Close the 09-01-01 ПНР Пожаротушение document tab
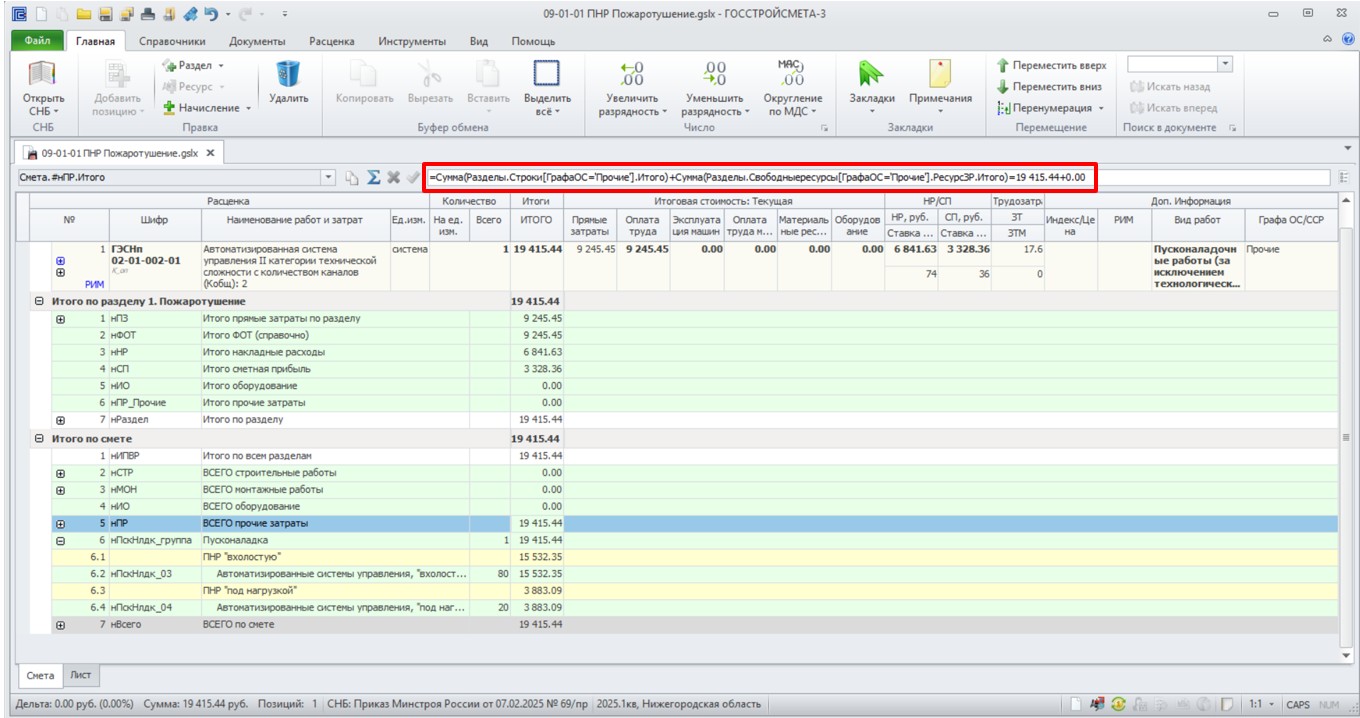The image size is (1360, 718). coord(210,153)
